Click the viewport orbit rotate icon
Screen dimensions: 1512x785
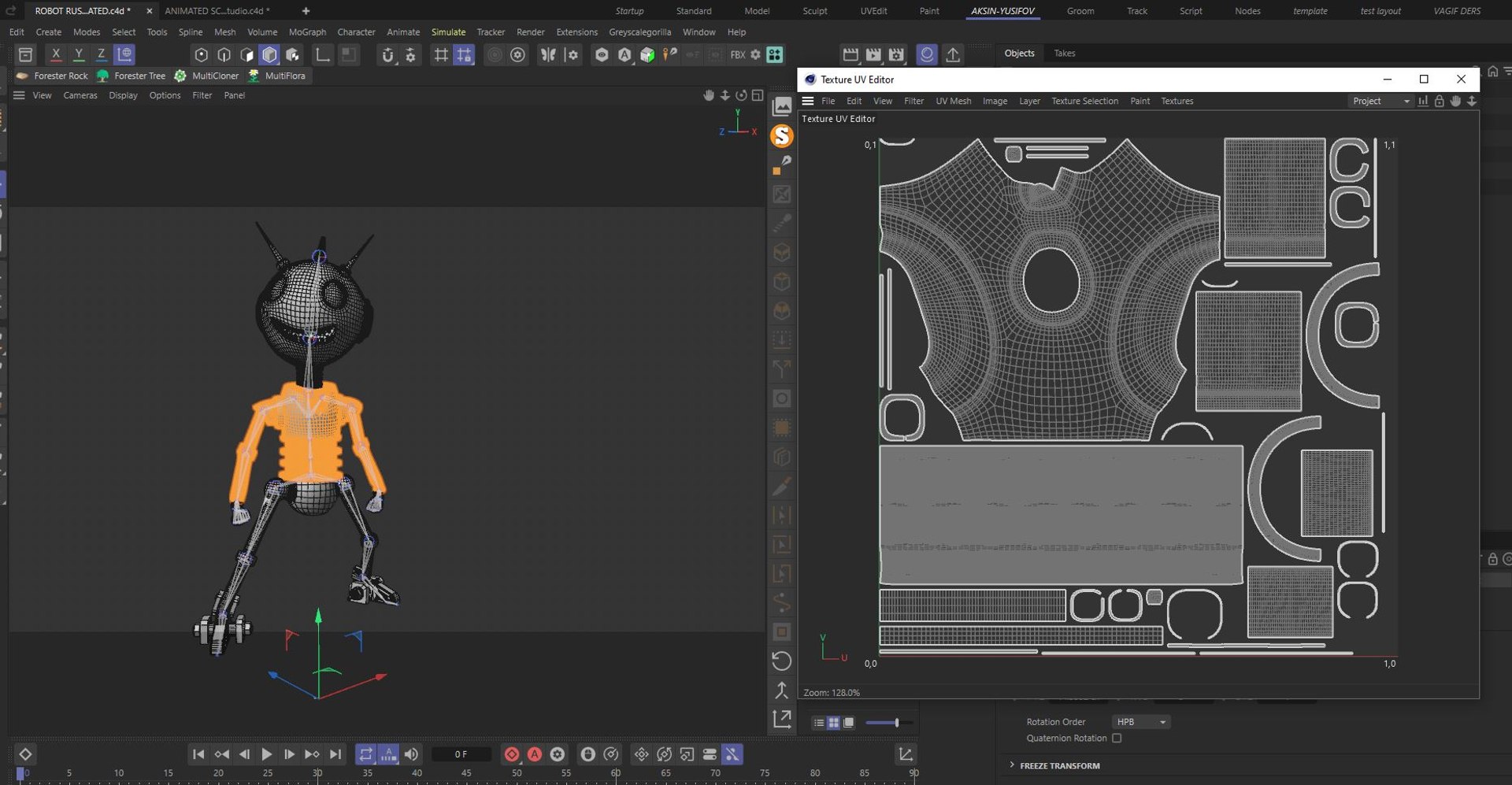tap(741, 95)
